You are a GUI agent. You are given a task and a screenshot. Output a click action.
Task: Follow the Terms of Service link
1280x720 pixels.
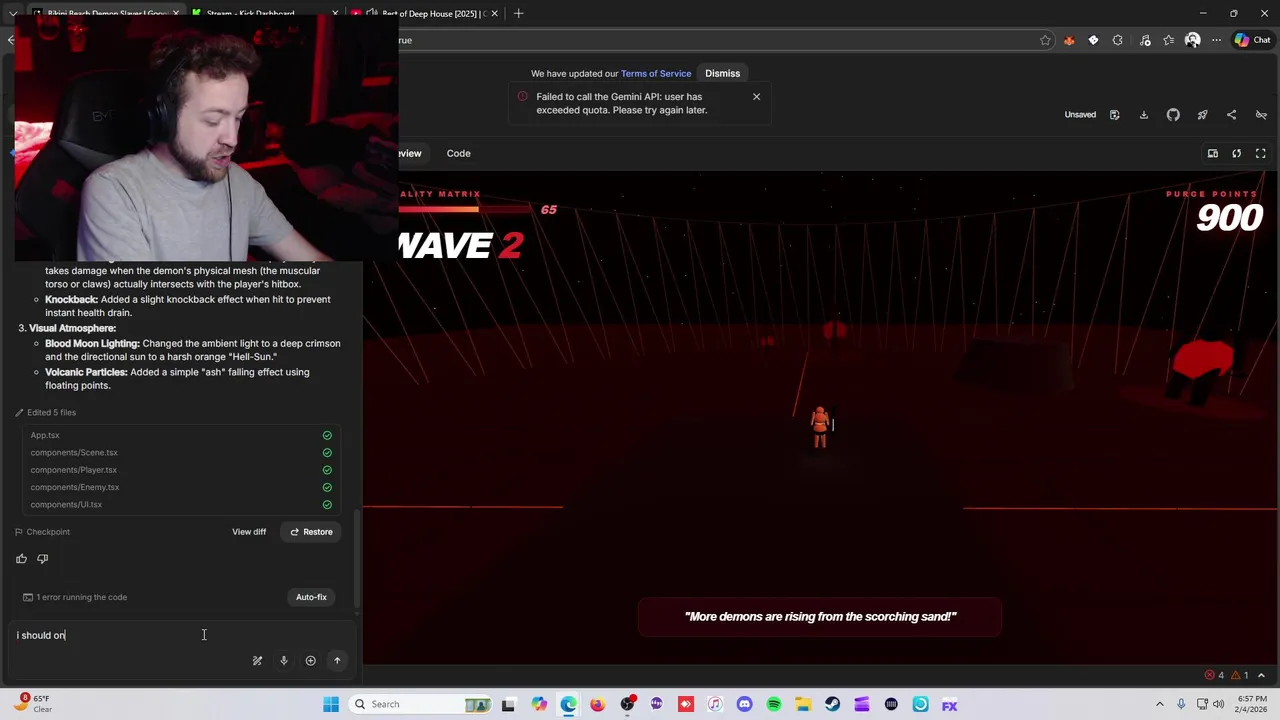pyautogui.click(x=656, y=73)
